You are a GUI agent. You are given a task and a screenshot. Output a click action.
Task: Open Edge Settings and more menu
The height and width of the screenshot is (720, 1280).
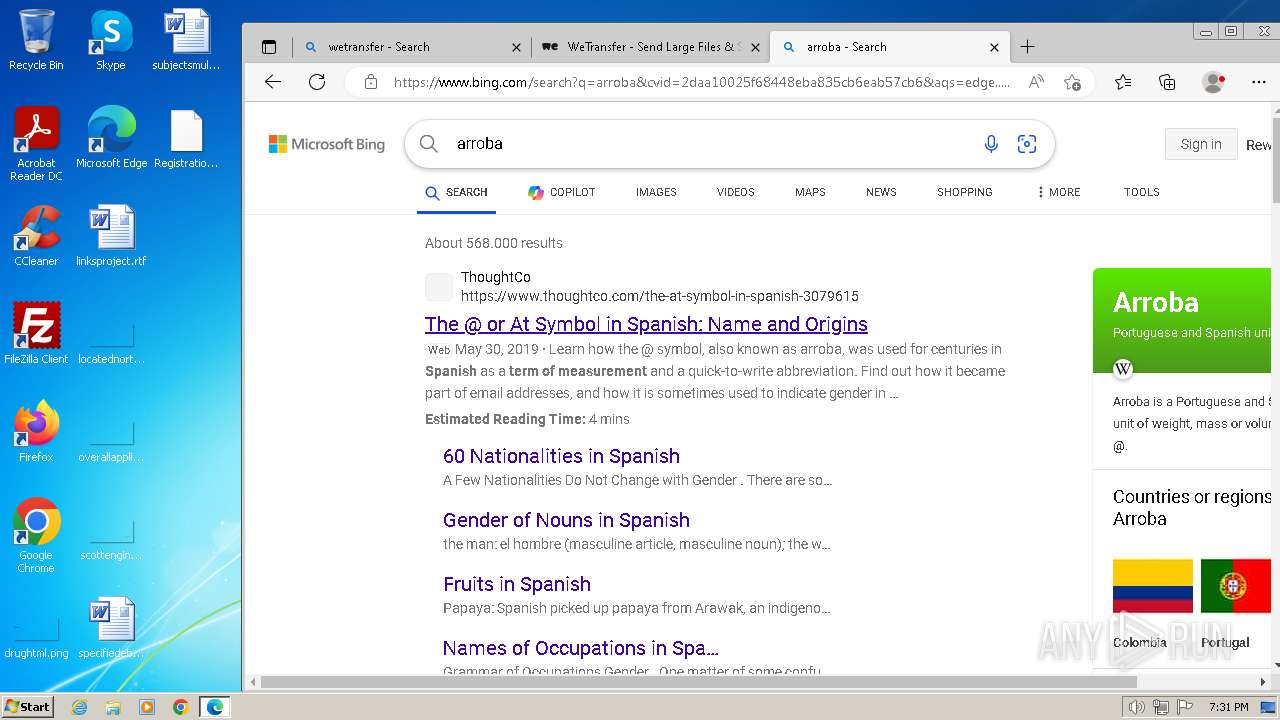coord(1259,82)
